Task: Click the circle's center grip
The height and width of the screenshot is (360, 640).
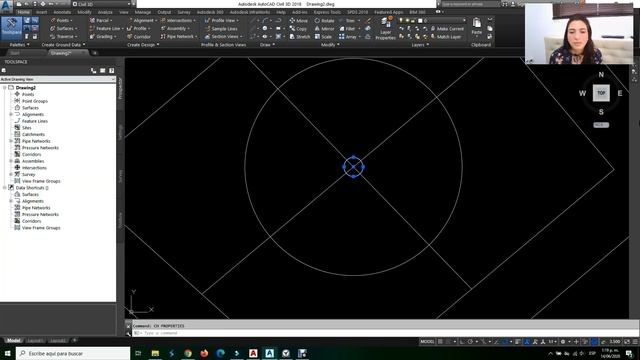Action: 353,167
